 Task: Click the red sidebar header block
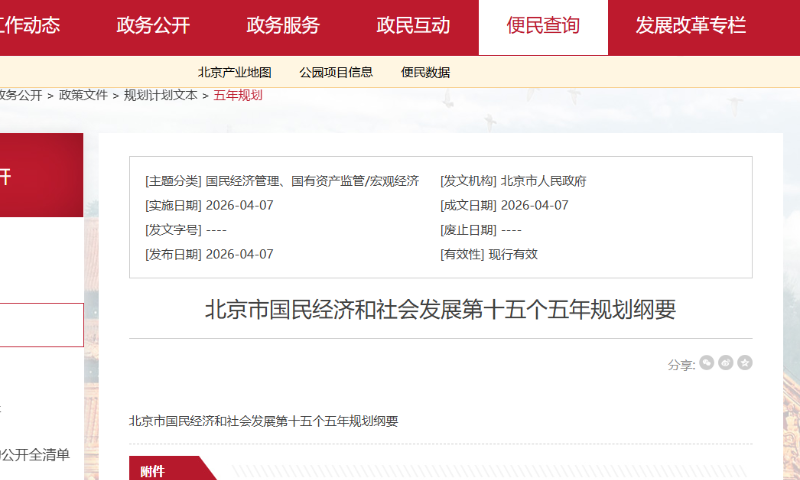41,175
